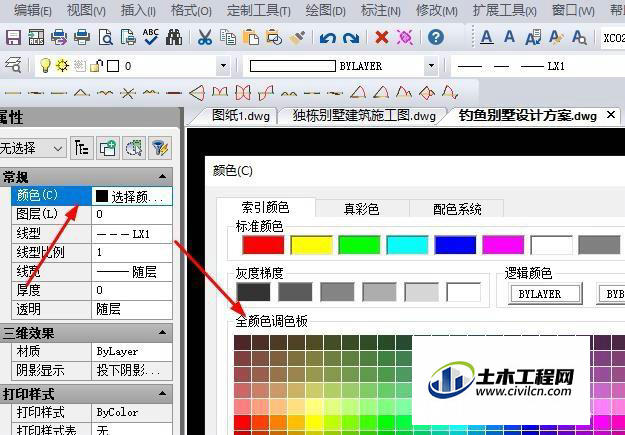Choose the darkest gray gradient swatch
625x435 pixels.
coord(253,292)
